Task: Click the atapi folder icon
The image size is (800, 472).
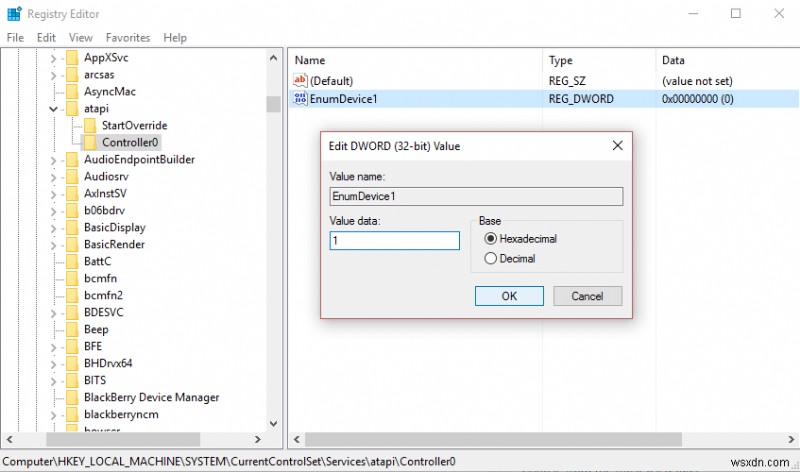Action: [72, 108]
